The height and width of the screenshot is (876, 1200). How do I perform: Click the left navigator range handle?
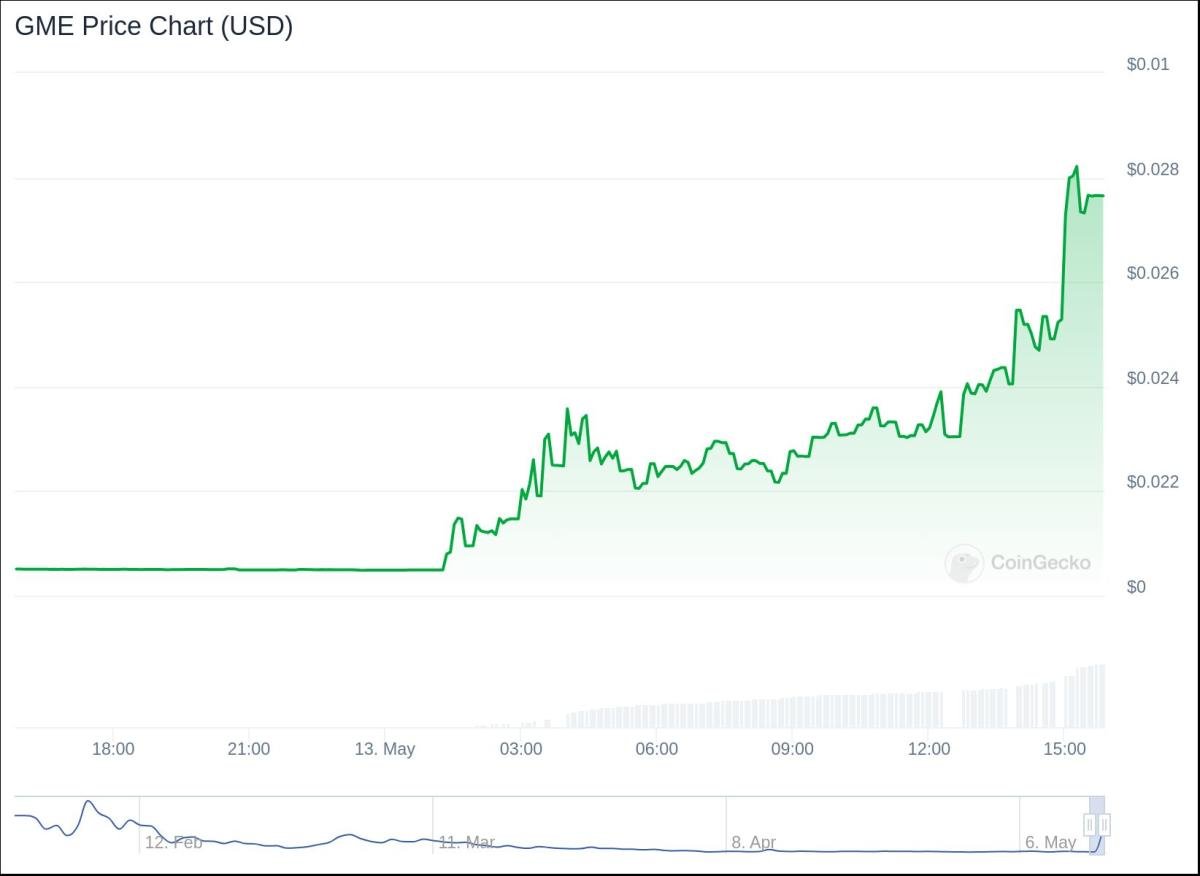coord(1090,825)
